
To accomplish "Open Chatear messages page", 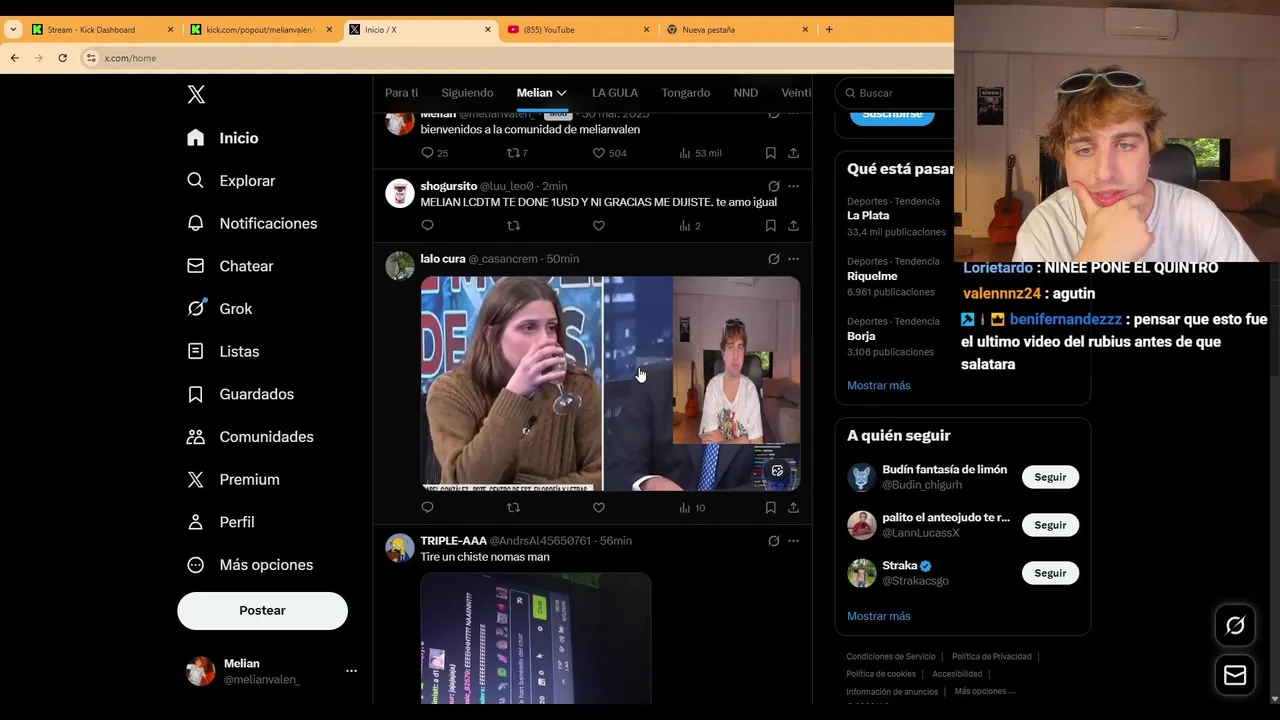I will pos(230,266).
